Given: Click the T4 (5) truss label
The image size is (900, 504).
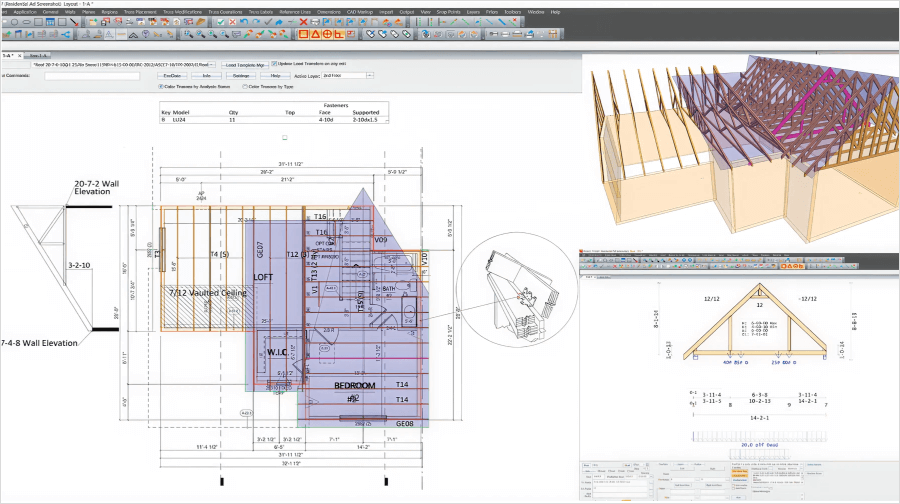Looking at the screenshot, I should [220, 254].
